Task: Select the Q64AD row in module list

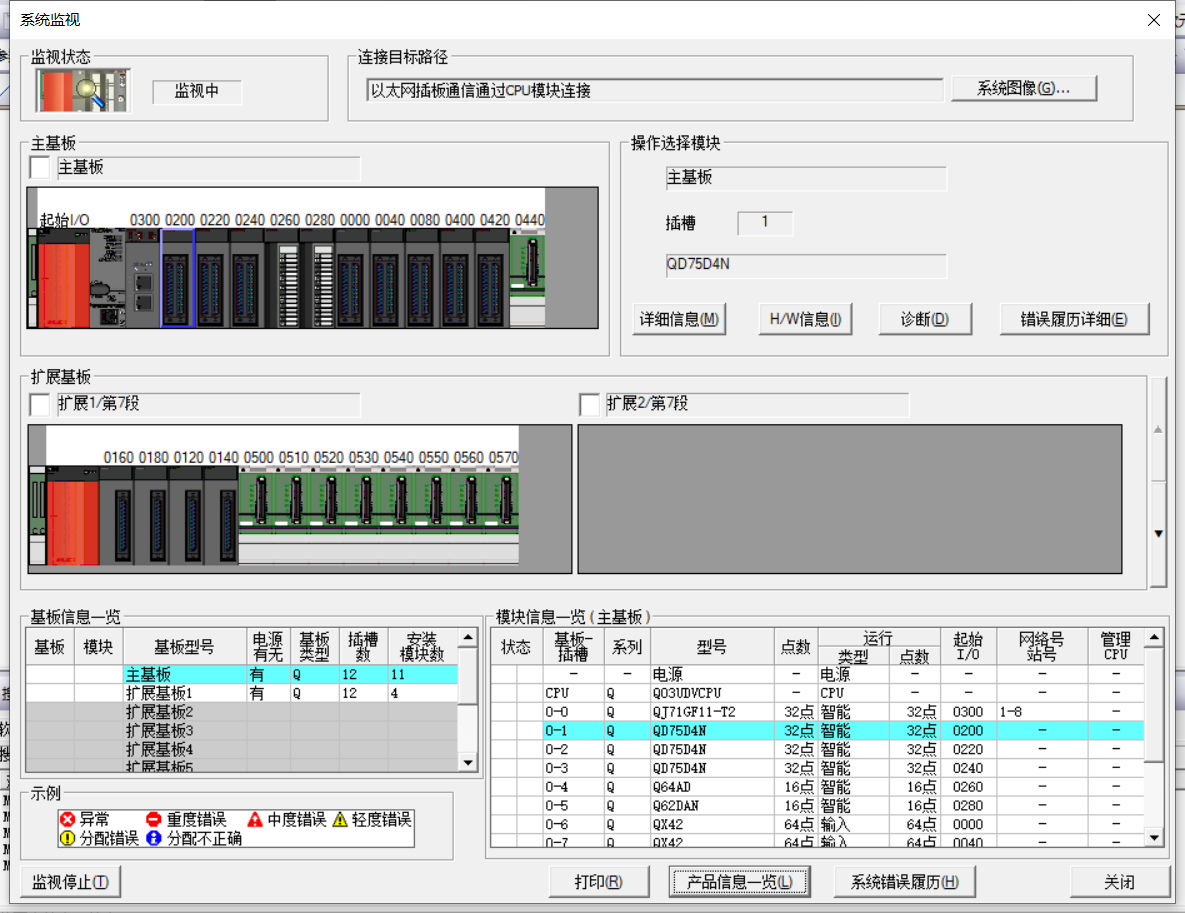Action: click(x=710, y=786)
